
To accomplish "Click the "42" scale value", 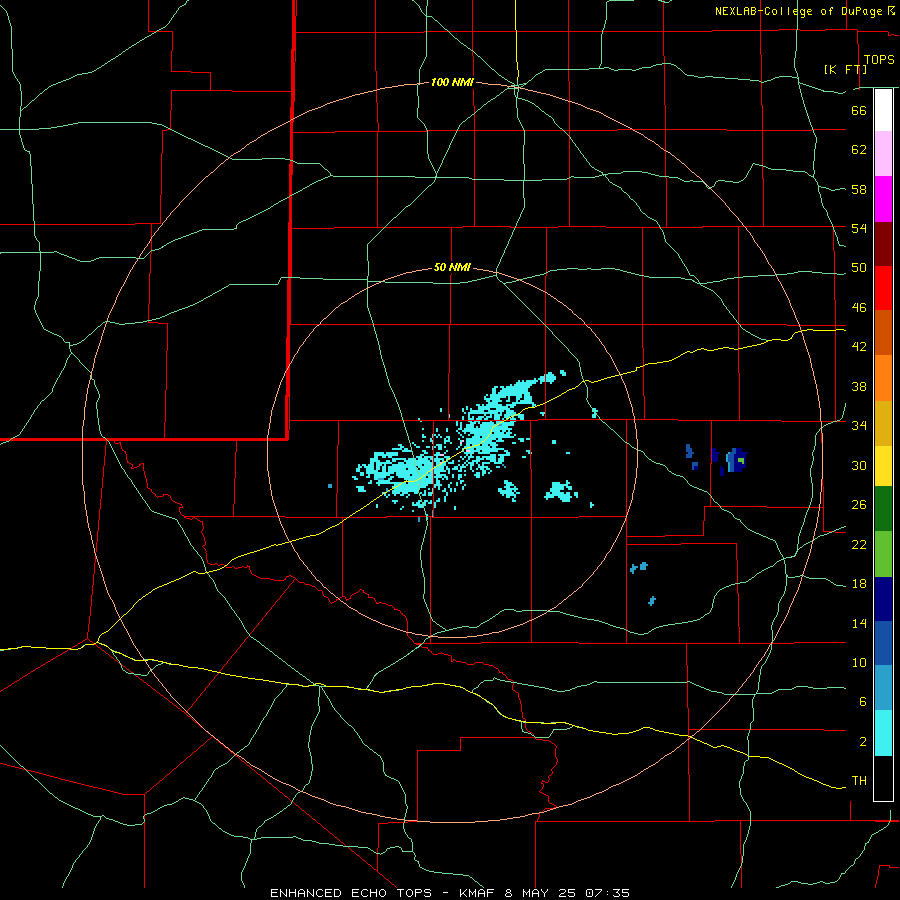I will [859, 347].
